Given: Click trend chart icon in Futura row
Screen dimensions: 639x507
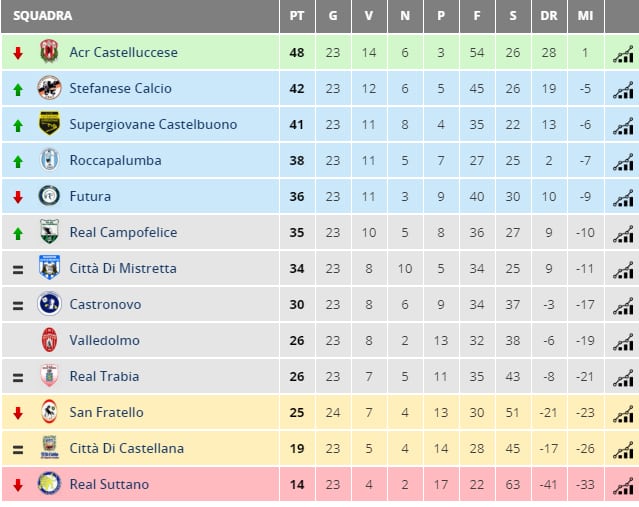Looking at the screenshot, I should [x=623, y=198].
